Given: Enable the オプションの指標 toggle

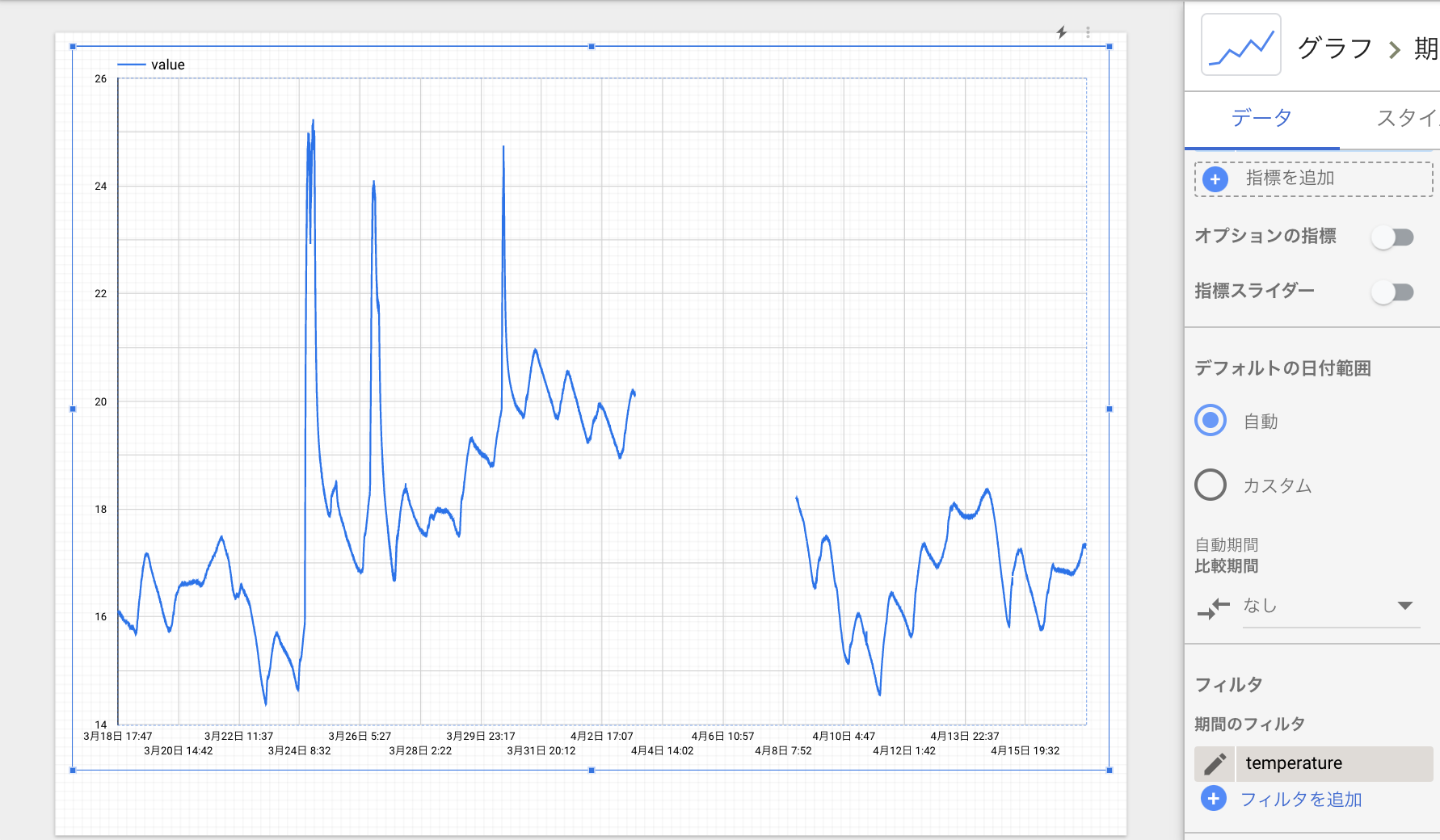Looking at the screenshot, I should coord(1392,237).
